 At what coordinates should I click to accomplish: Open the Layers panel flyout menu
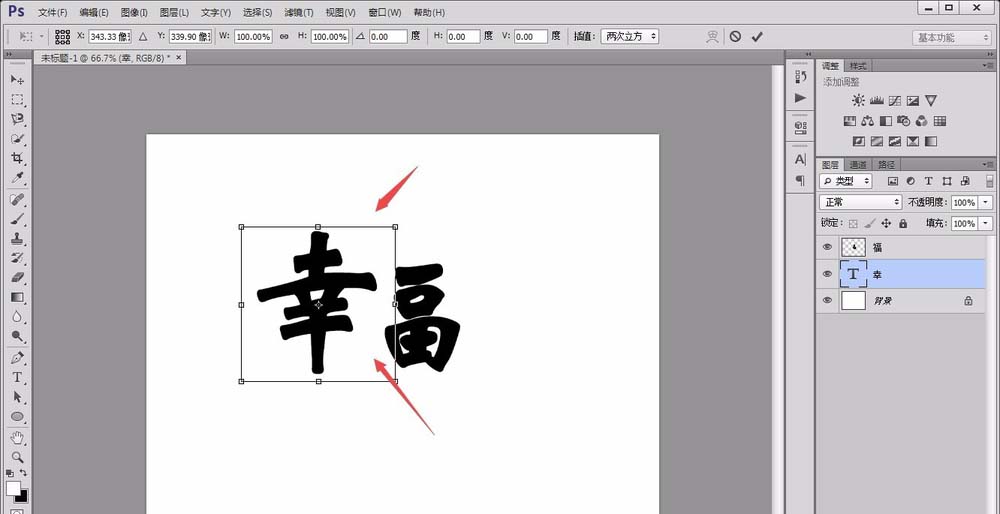coord(989,164)
